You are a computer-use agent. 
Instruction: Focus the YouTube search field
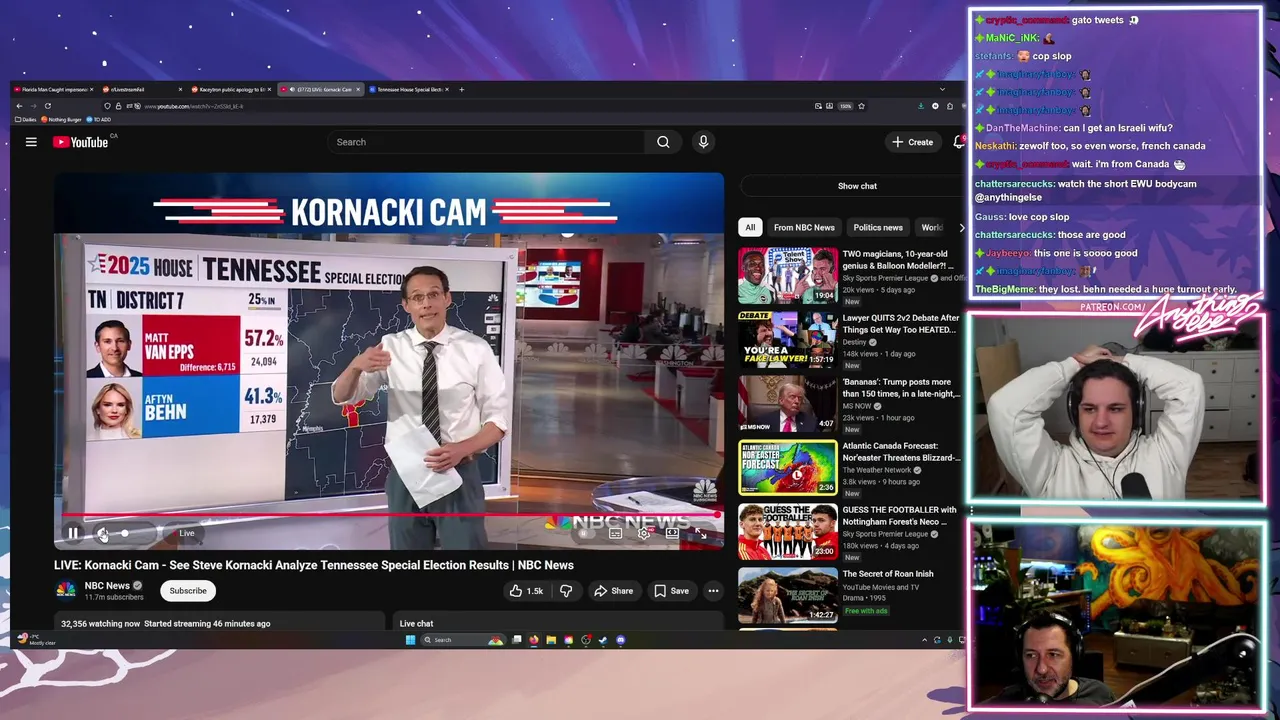tap(487, 142)
